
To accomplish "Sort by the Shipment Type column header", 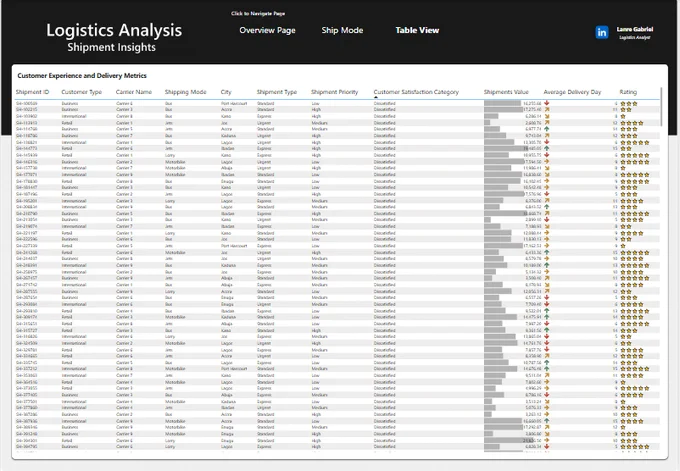I will coord(277,92).
